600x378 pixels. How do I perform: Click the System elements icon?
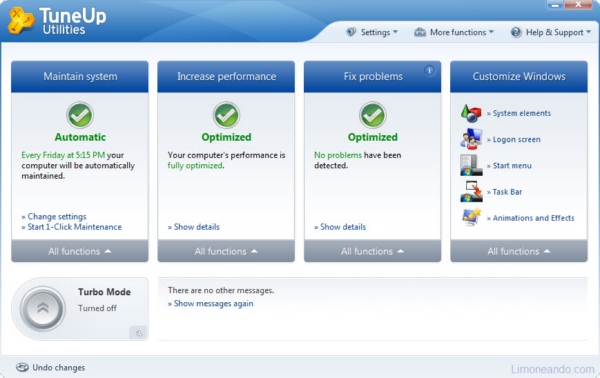tap(471, 113)
